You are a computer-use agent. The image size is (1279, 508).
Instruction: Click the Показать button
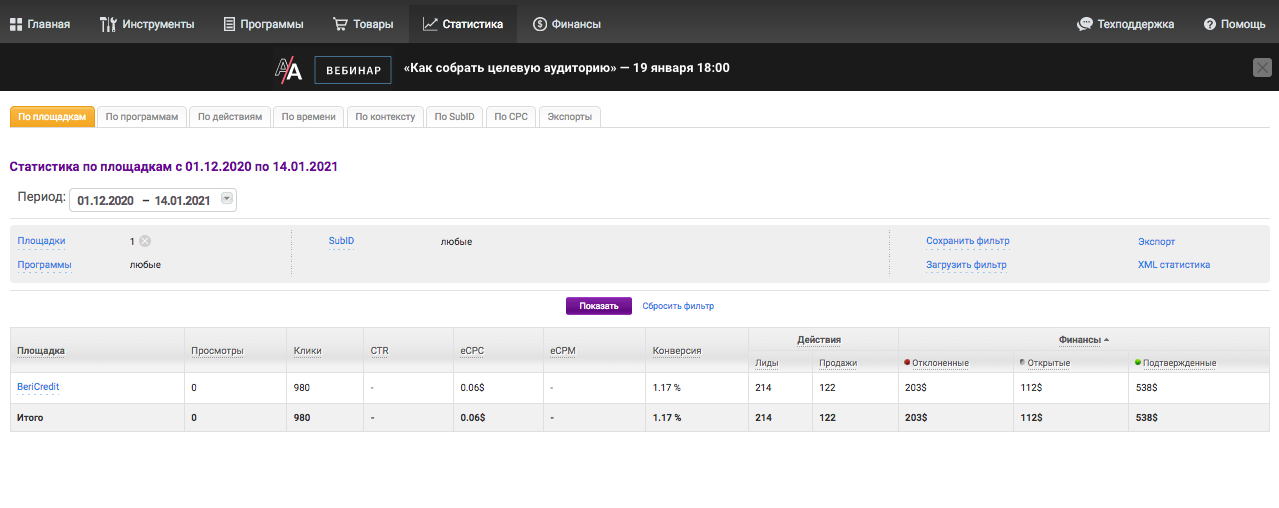coord(599,306)
